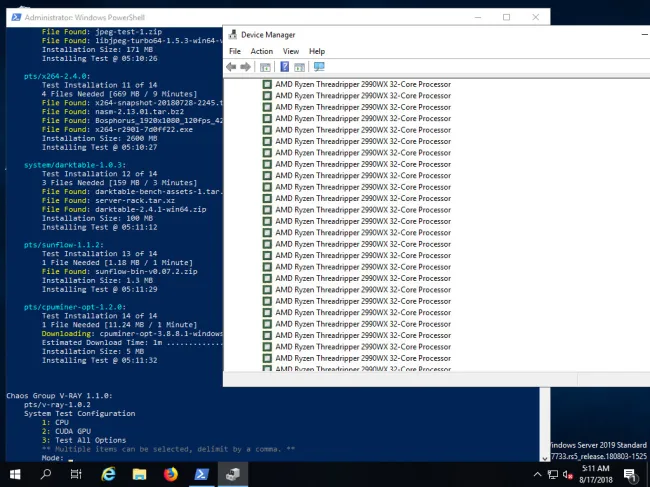Click the Back arrow in Device Manager toolbar

point(231,67)
